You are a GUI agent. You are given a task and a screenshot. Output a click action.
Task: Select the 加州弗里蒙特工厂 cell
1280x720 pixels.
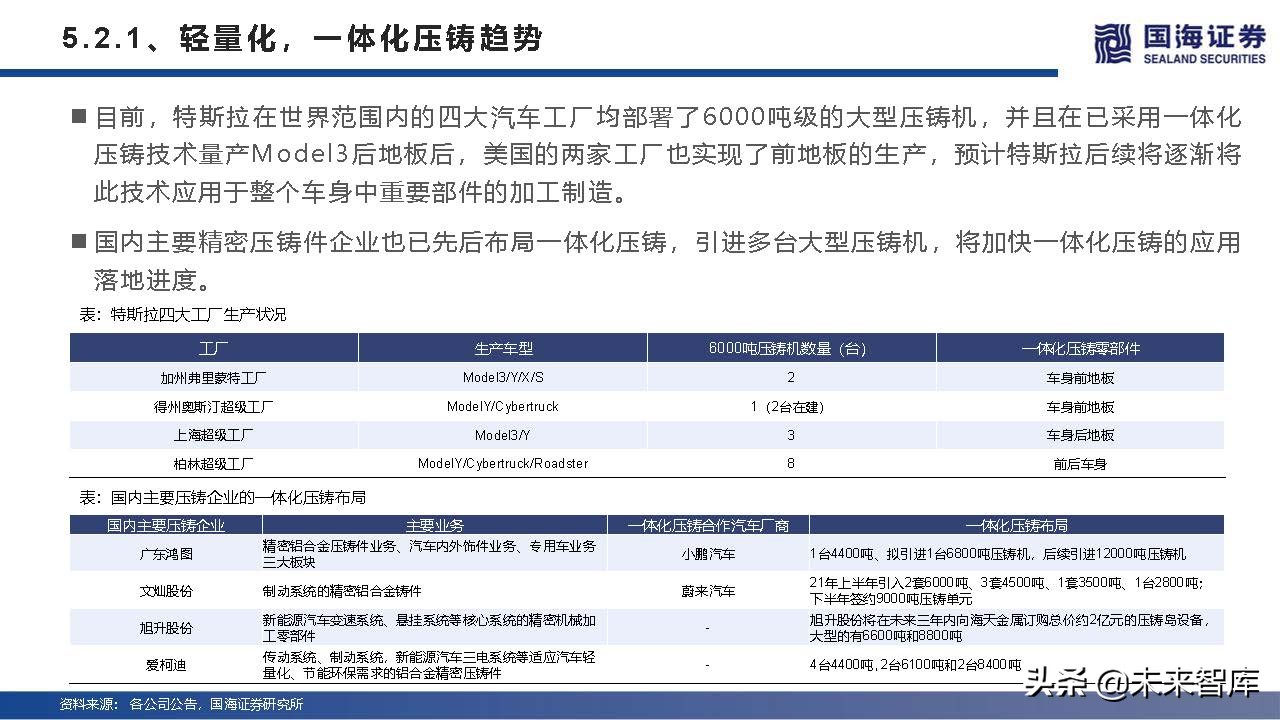point(214,378)
